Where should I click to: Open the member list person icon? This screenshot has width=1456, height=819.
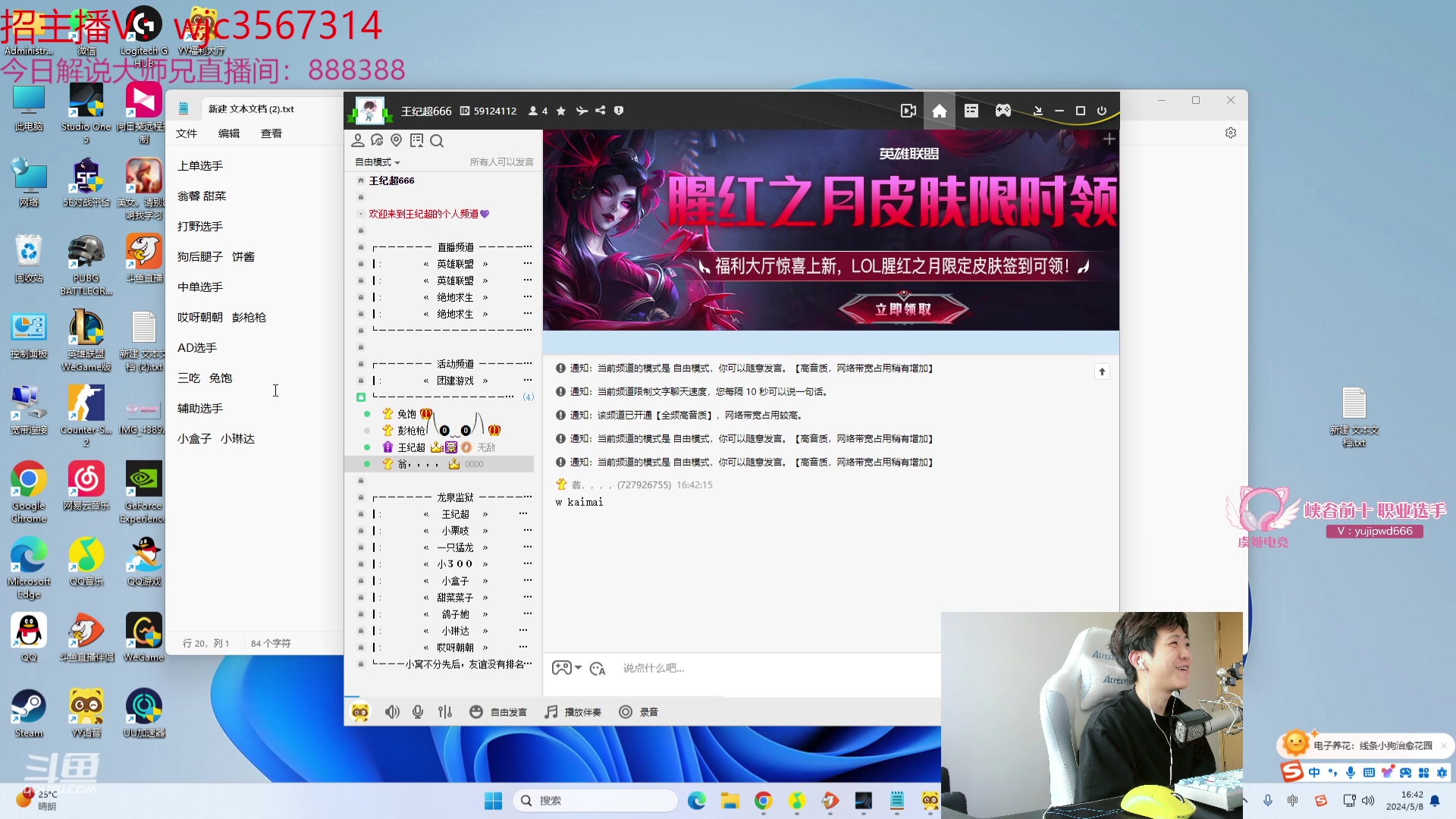(358, 140)
